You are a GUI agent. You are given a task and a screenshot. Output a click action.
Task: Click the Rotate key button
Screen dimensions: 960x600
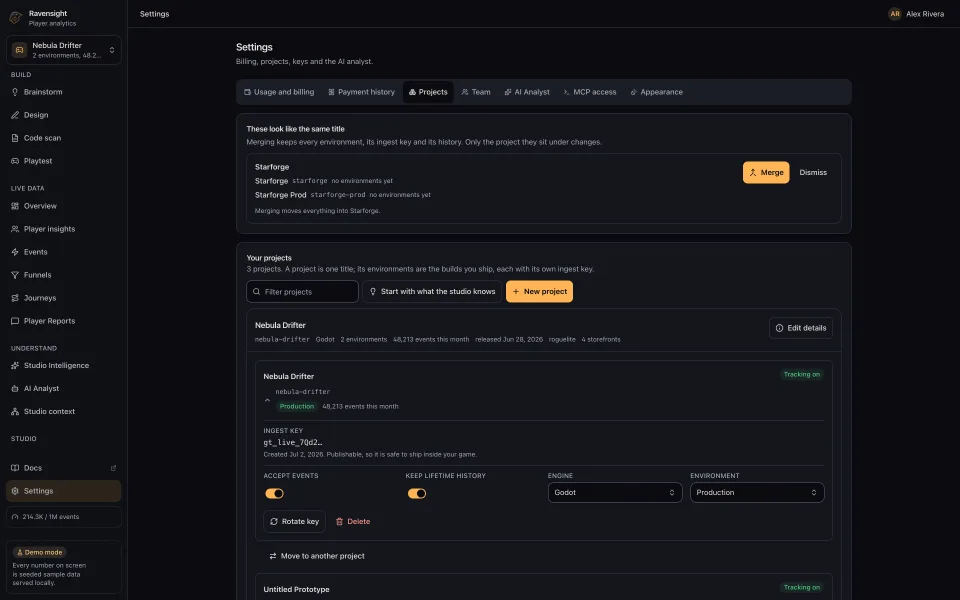294,522
